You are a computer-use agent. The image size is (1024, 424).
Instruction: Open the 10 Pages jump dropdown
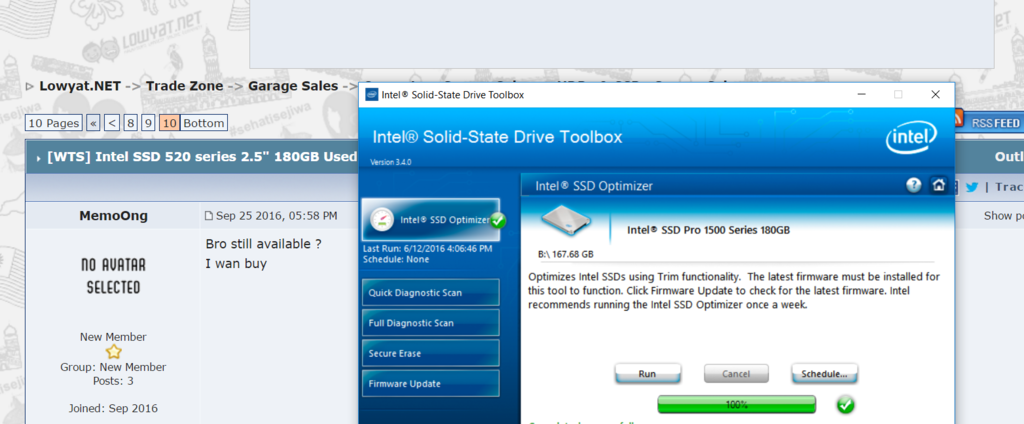[53, 123]
